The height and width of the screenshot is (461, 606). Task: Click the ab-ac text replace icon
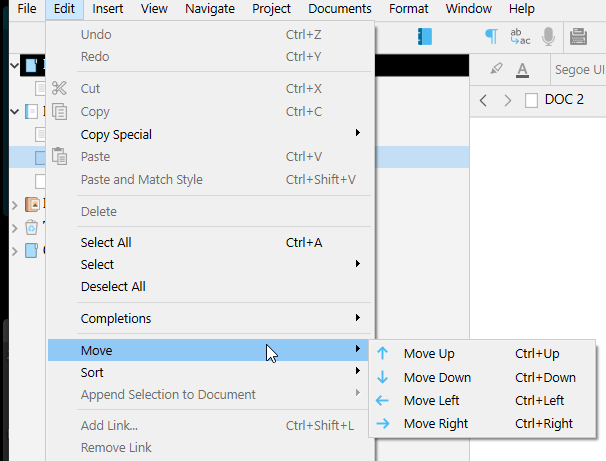click(x=520, y=37)
